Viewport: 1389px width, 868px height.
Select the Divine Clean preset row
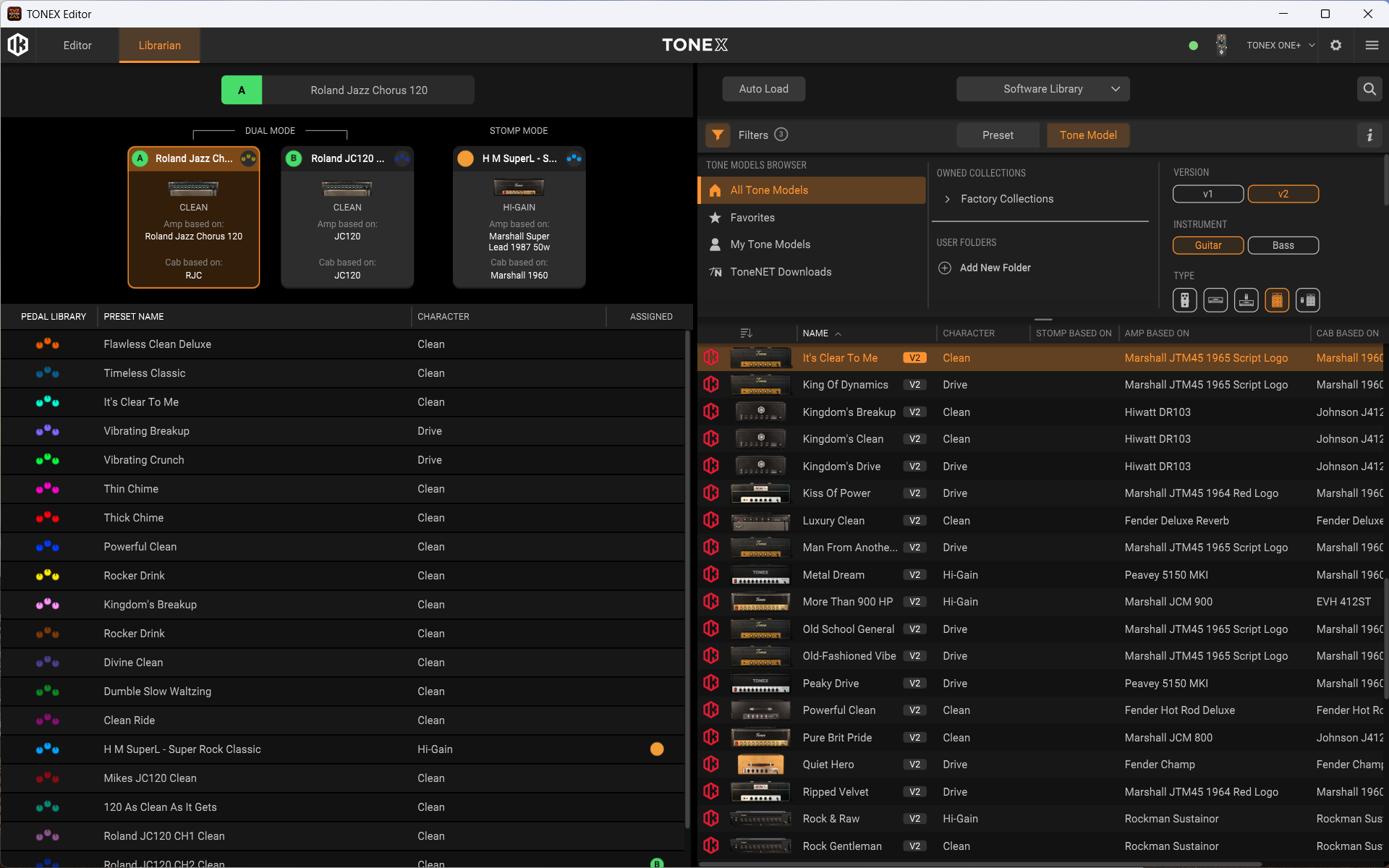click(x=343, y=663)
